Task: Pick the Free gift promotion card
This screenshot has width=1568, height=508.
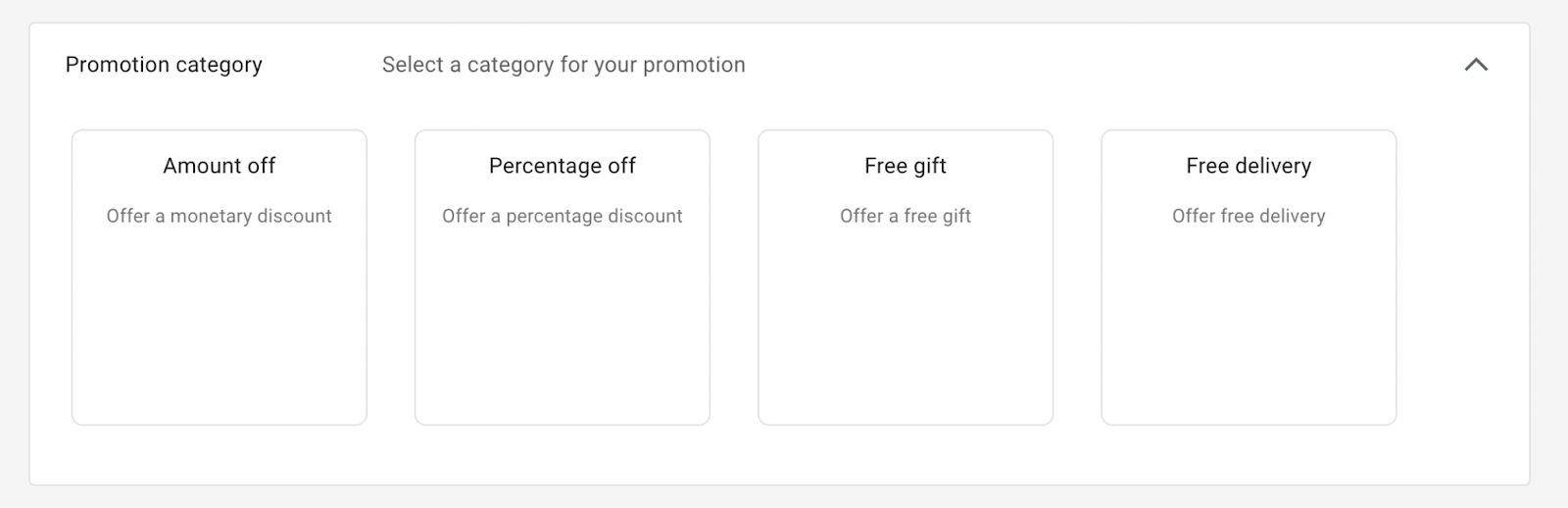Action: click(905, 277)
